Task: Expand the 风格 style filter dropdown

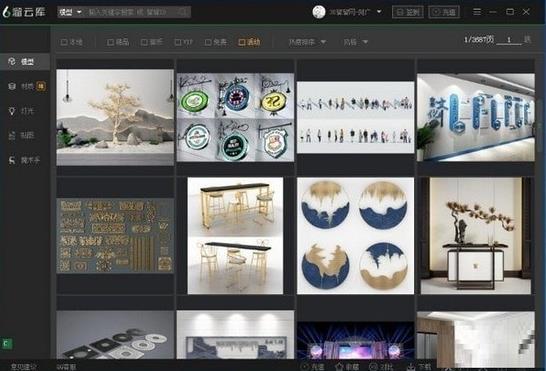Action: (x=356, y=42)
